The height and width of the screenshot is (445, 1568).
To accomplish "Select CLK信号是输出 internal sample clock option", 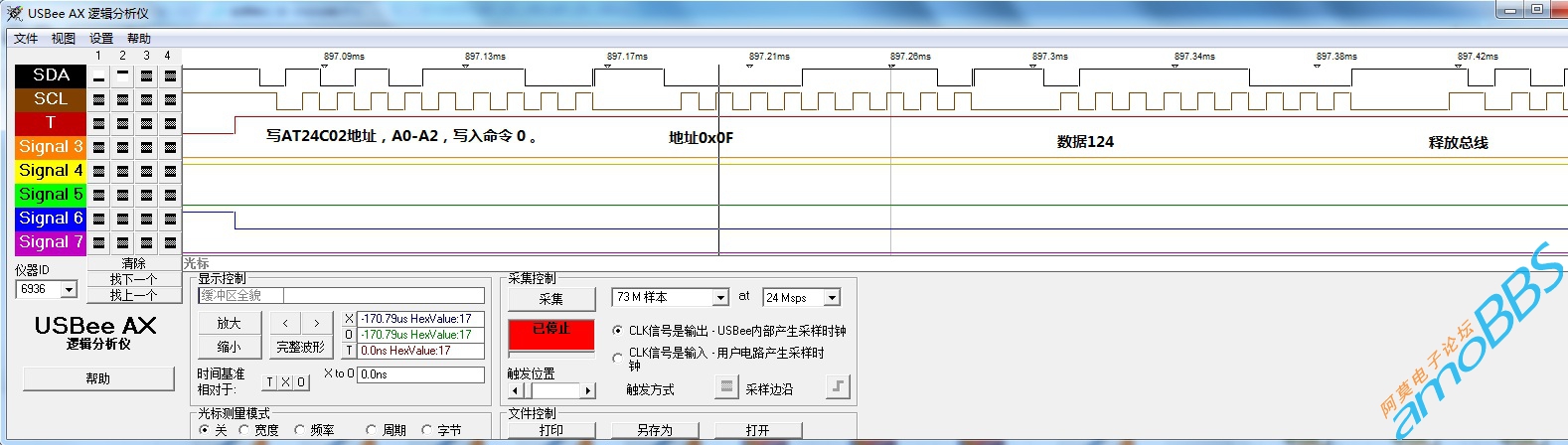I will coord(729,331).
